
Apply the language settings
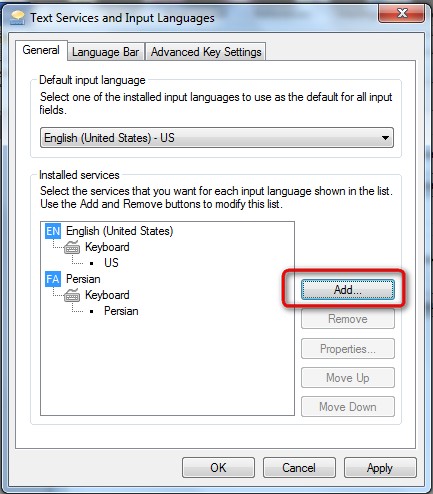380,468
